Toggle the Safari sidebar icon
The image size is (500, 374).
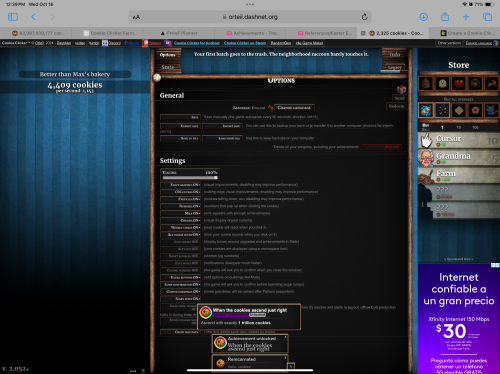click(13, 17)
